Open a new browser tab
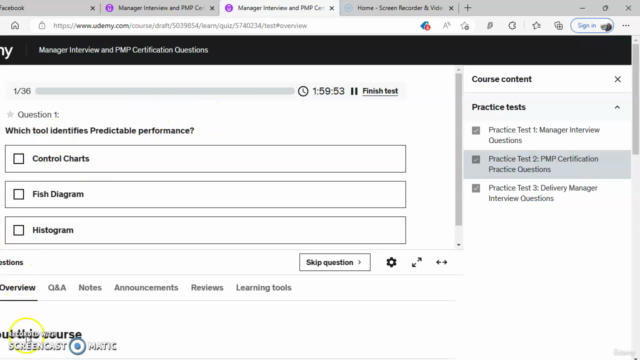The width and height of the screenshot is (640, 360). coord(468,8)
